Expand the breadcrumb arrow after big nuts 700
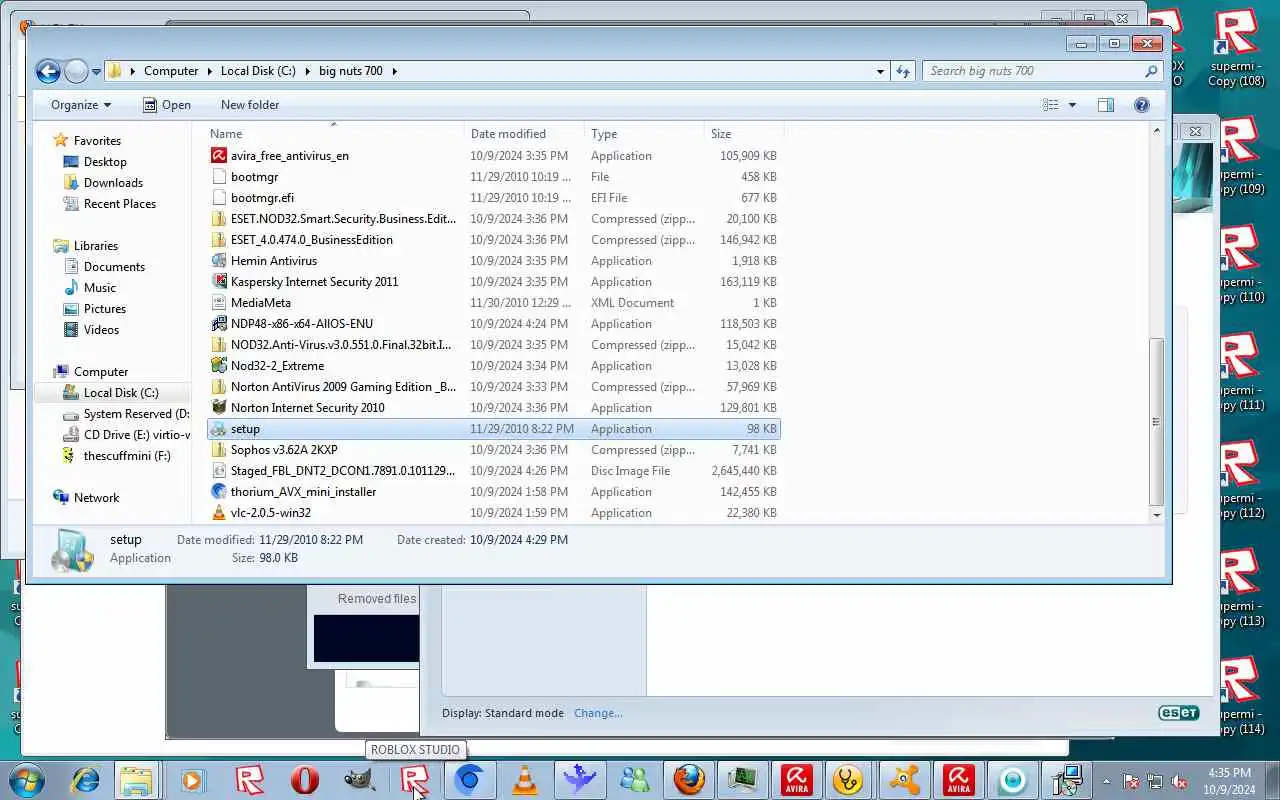This screenshot has height=800, width=1280. [x=394, y=71]
